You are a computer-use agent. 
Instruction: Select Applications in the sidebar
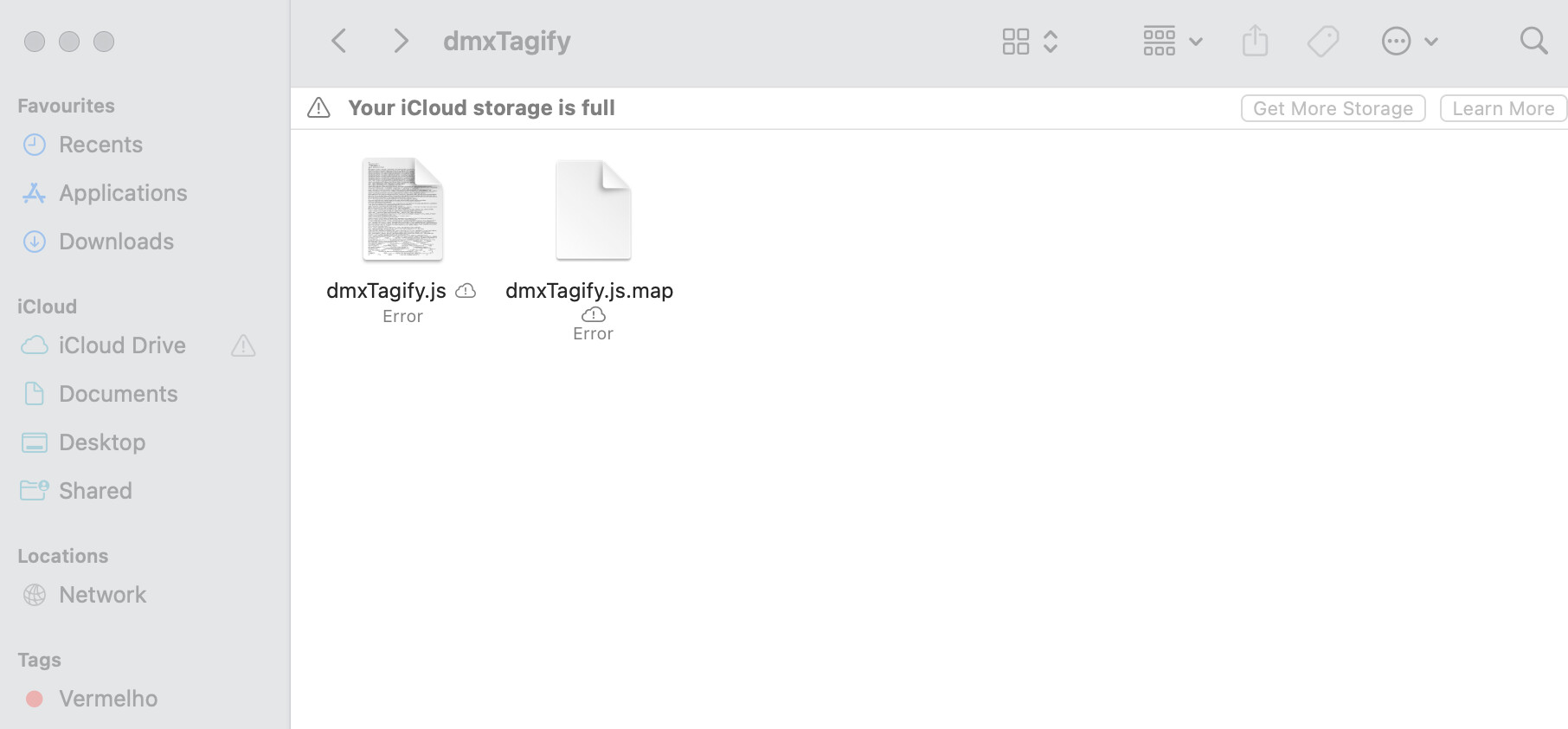coord(123,193)
